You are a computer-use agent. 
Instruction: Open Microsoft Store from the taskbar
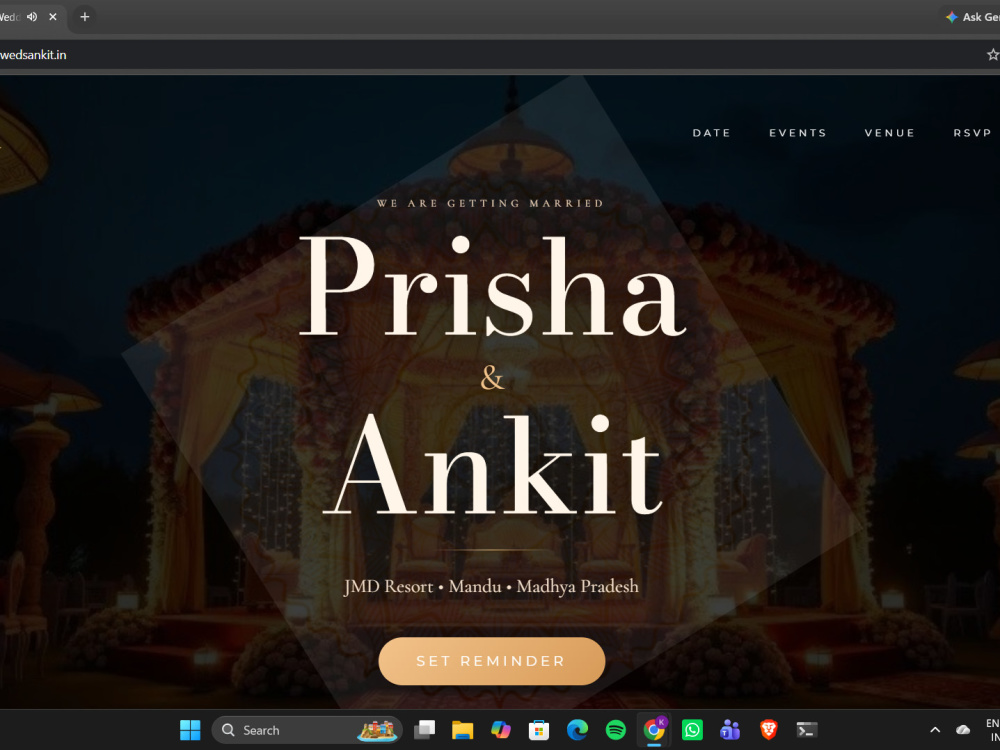(539, 730)
